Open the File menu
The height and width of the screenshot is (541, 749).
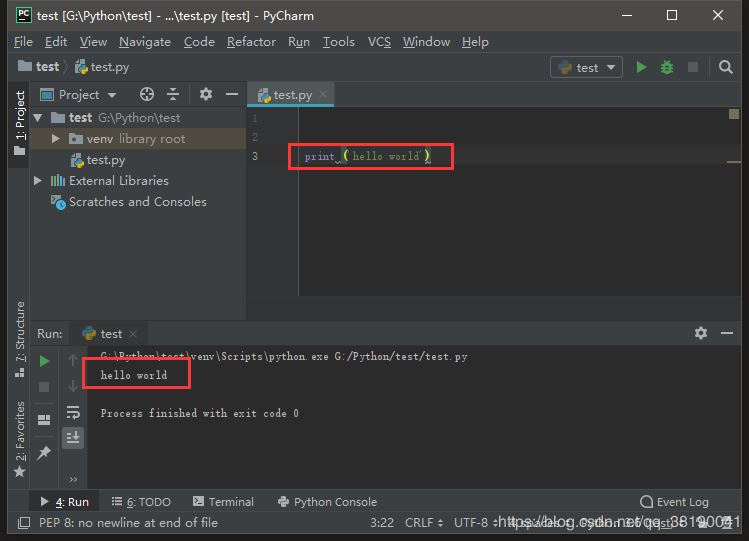[x=23, y=42]
